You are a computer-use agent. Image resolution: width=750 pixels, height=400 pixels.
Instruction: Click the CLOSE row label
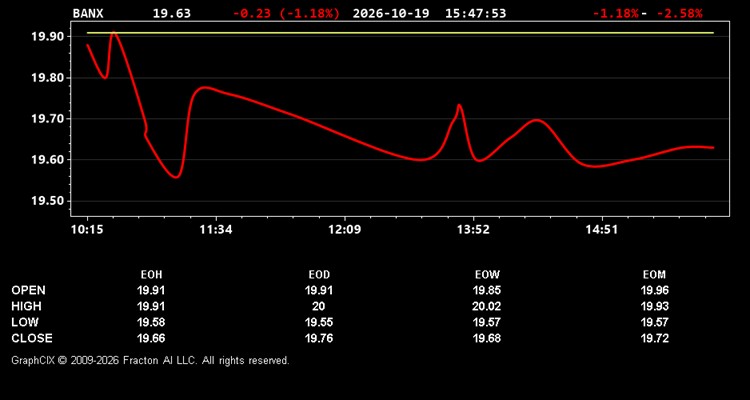click(x=32, y=338)
